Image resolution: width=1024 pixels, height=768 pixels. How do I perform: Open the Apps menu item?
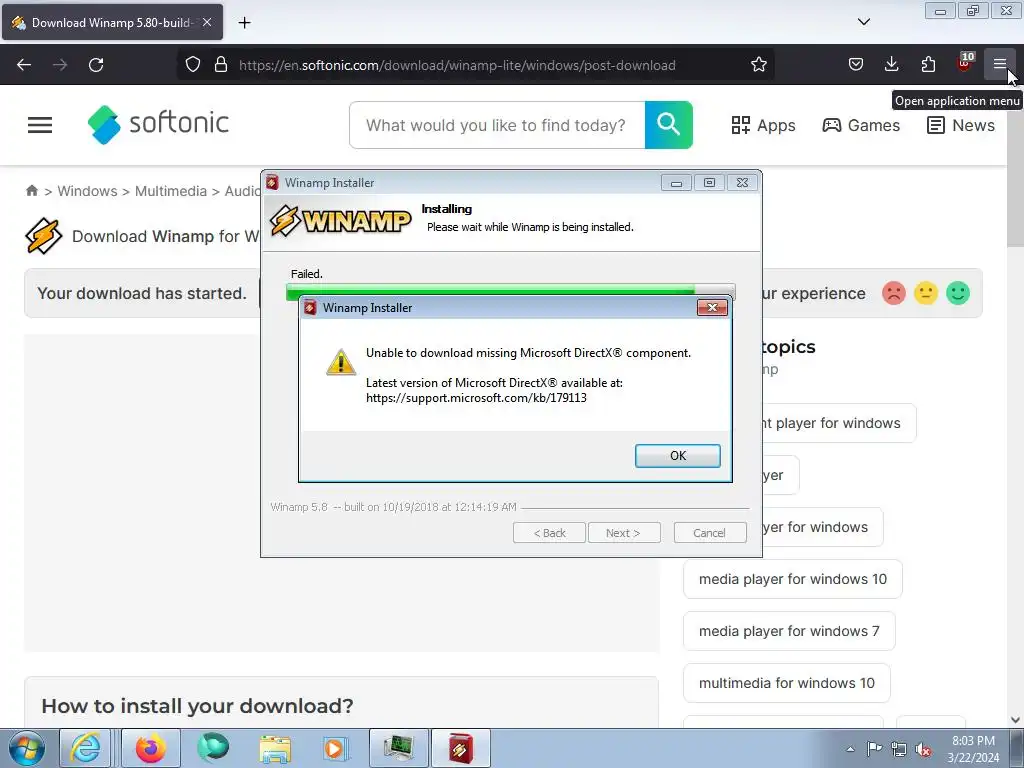click(763, 125)
